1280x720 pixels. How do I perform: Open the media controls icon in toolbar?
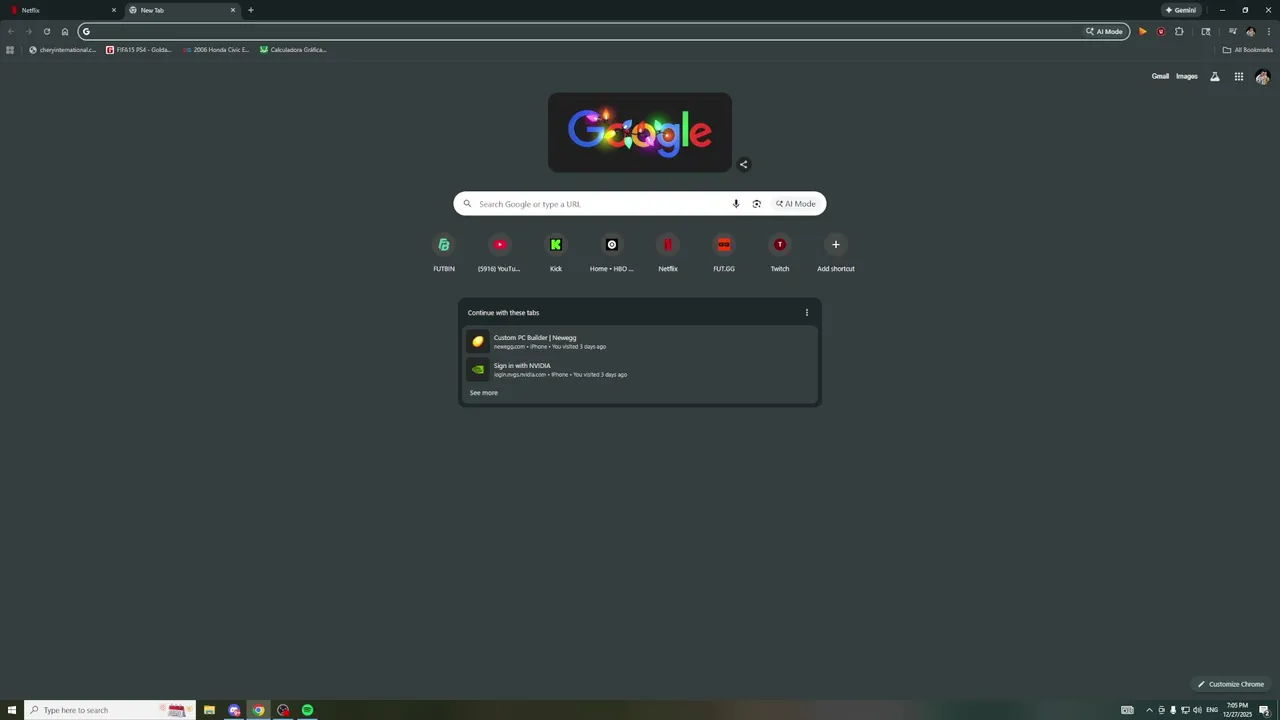1232,31
